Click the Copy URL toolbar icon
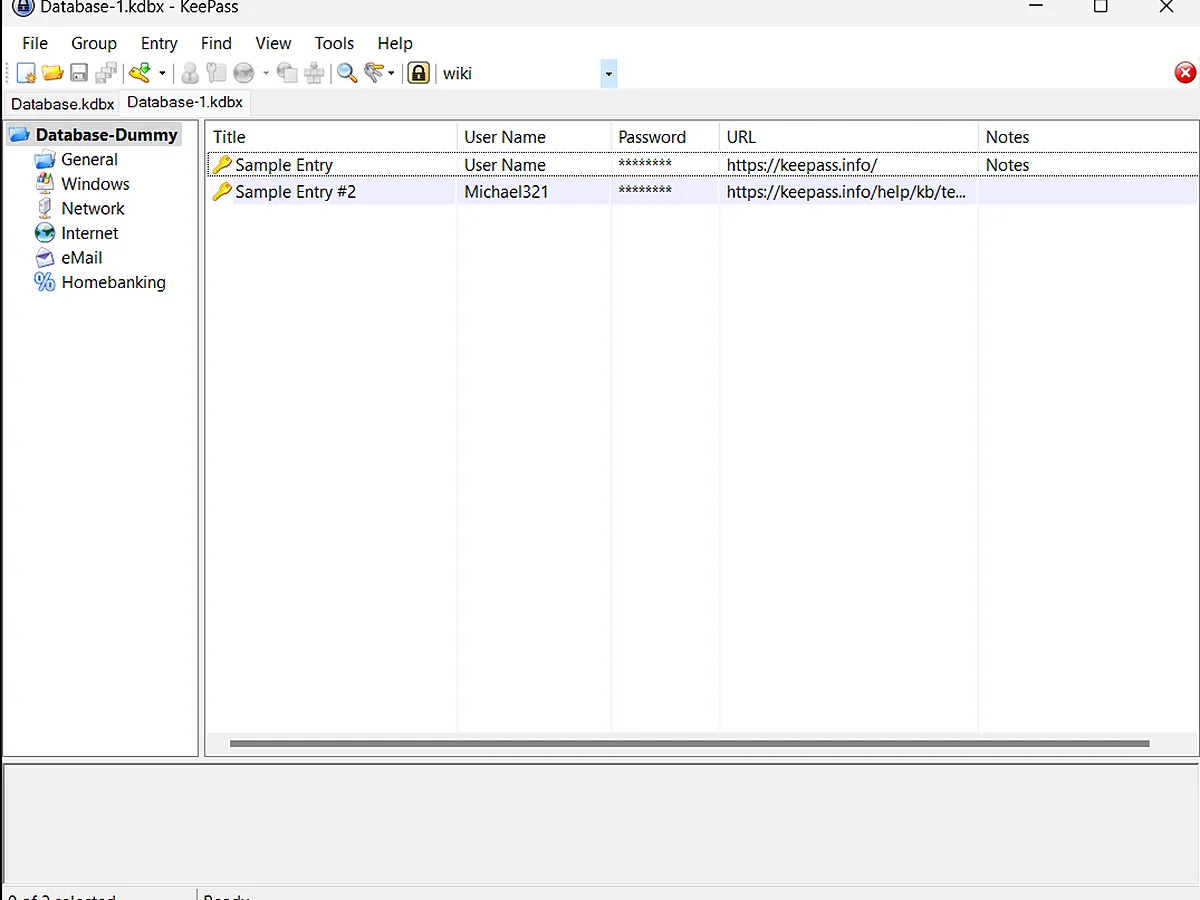This screenshot has height=900, width=1200. [288, 73]
